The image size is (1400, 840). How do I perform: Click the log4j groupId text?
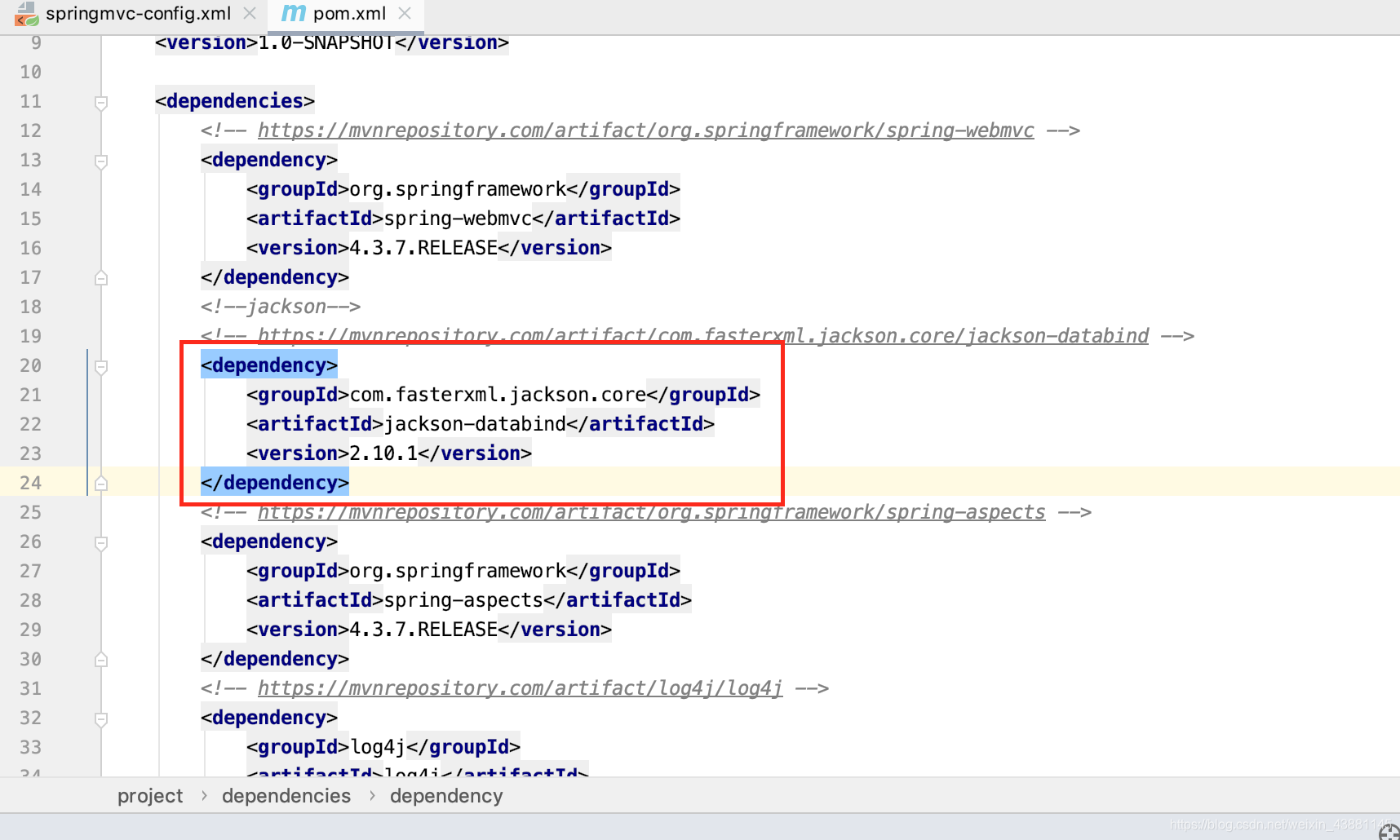[x=378, y=747]
